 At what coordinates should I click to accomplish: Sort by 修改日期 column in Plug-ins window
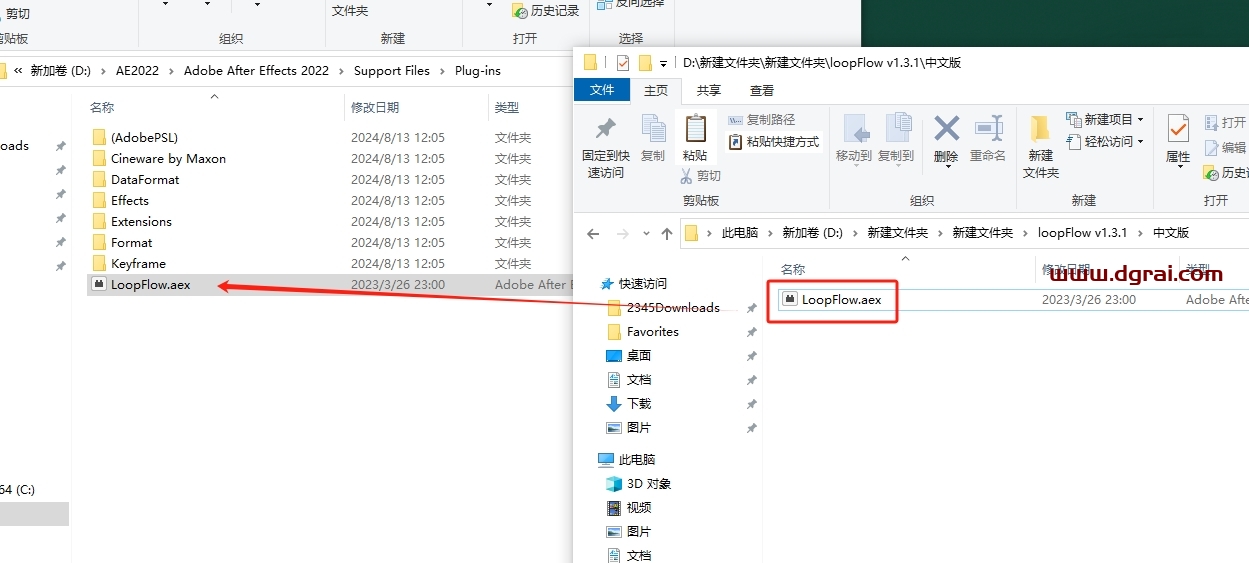pos(375,107)
